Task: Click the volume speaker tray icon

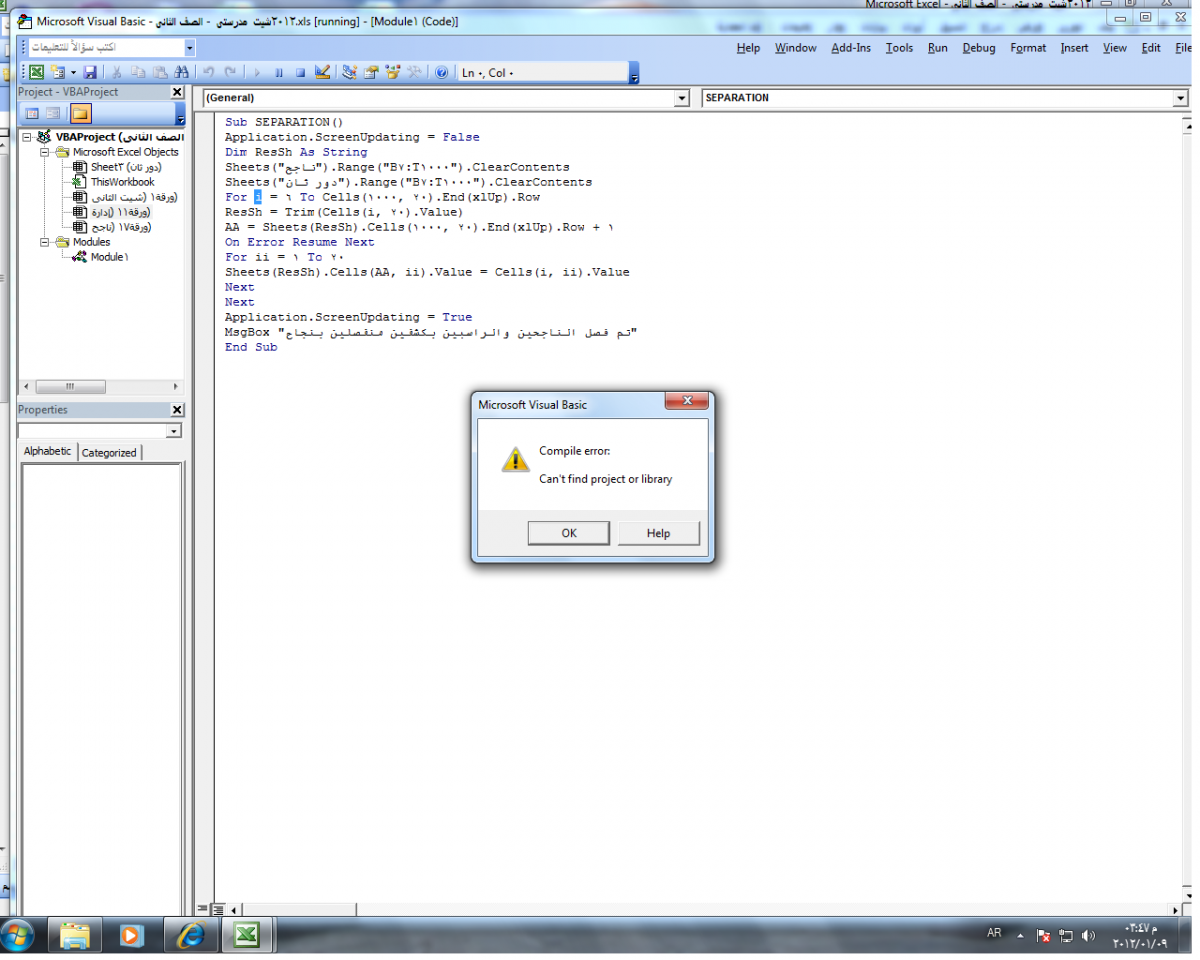Action: click(1089, 936)
